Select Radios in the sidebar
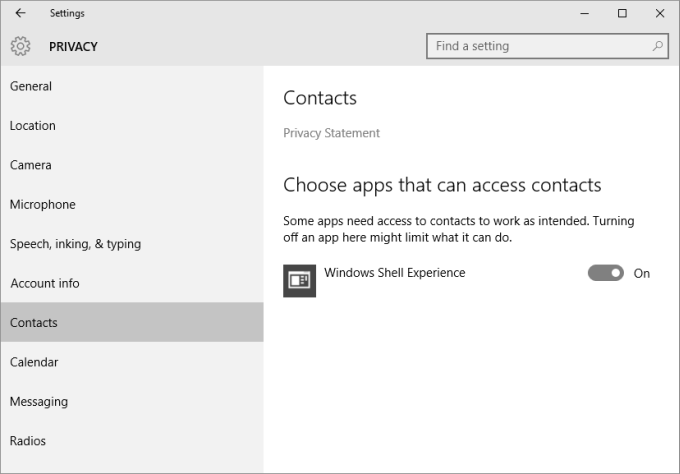The height and width of the screenshot is (474, 680). (x=28, y=441)
